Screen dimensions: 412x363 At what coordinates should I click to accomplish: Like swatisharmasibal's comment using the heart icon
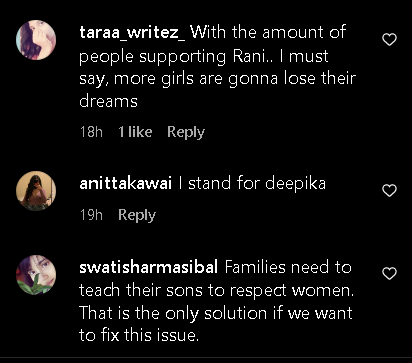[x=389, y=274]
